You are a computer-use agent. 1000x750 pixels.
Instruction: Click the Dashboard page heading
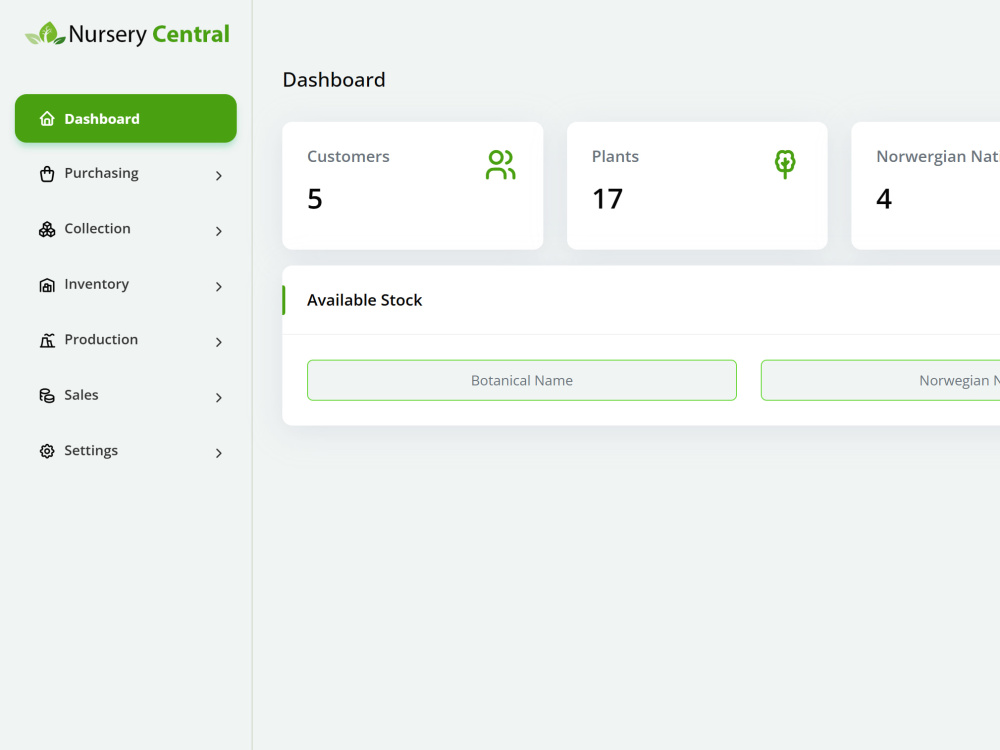click(x=334, y=80)
